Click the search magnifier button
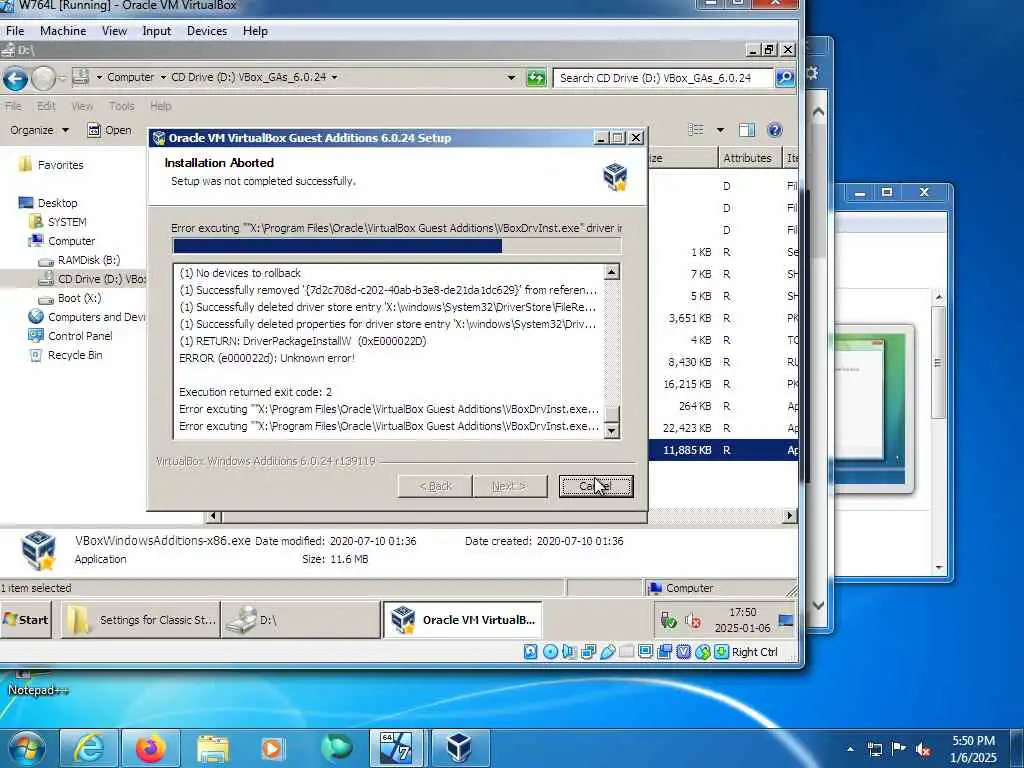The image size is (1024, 768). 784,78
